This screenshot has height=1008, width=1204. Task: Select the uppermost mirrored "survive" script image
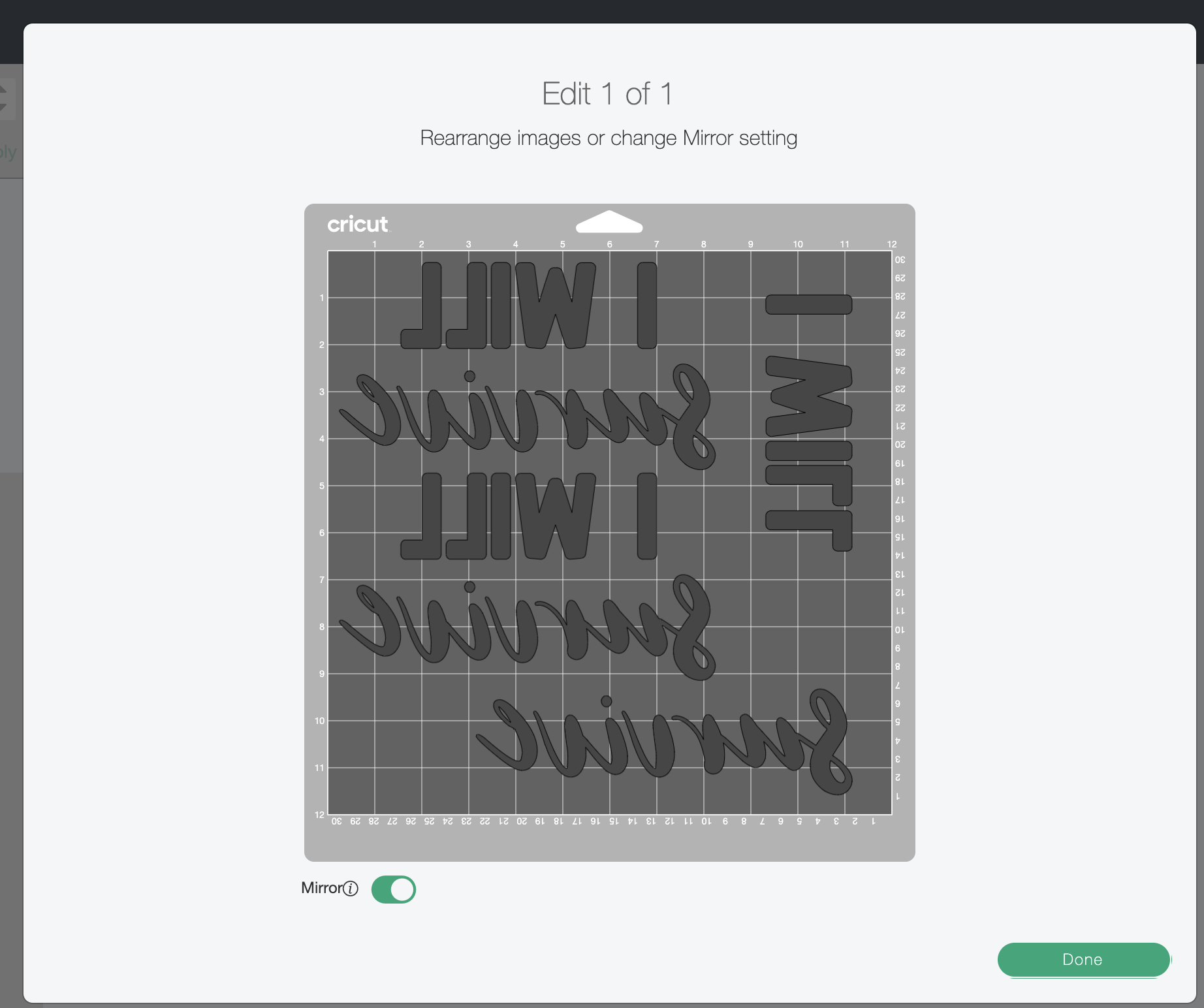tap(527, 417)
